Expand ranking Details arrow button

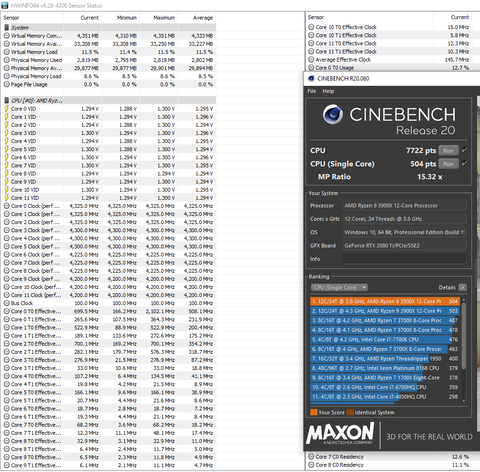463,287
